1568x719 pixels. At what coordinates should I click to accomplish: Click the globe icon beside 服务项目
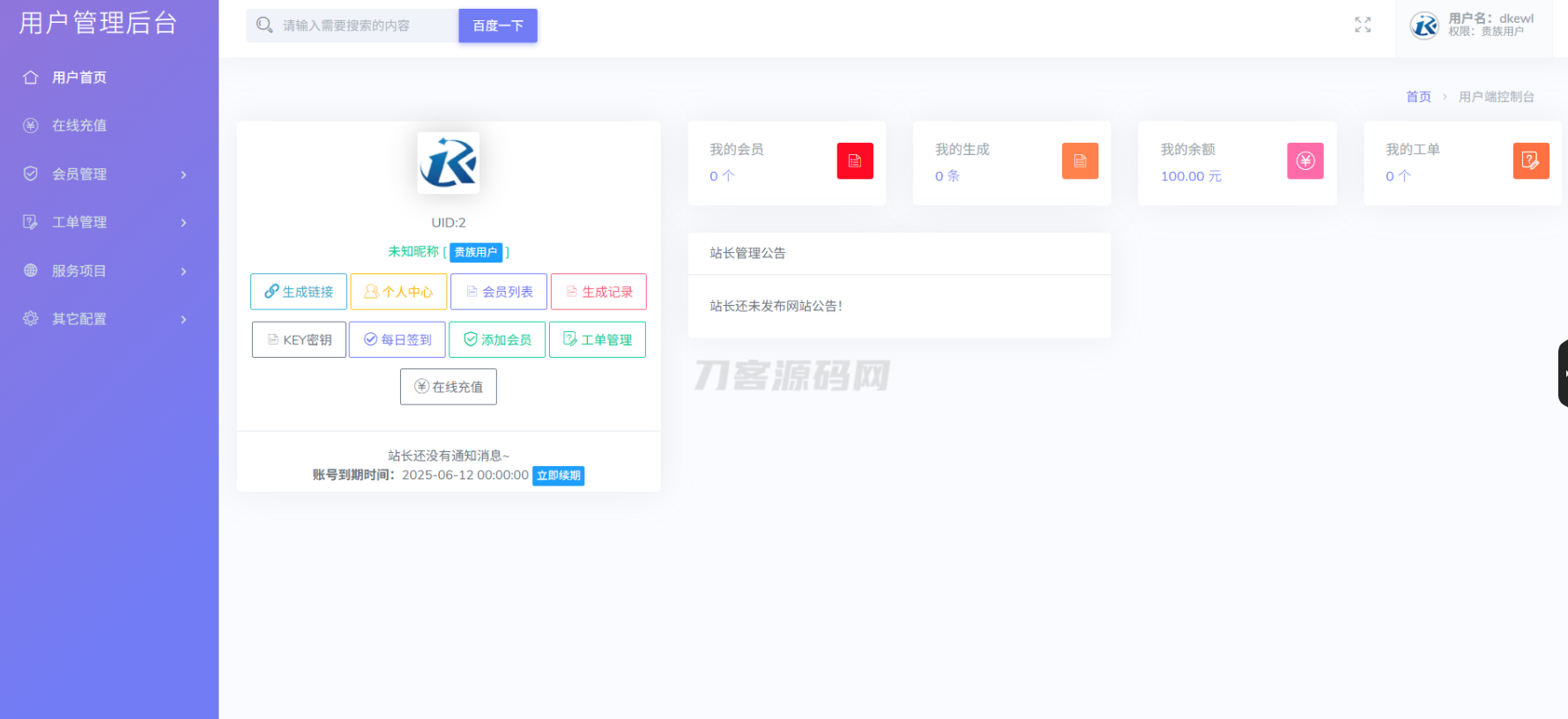click(31, 271)
